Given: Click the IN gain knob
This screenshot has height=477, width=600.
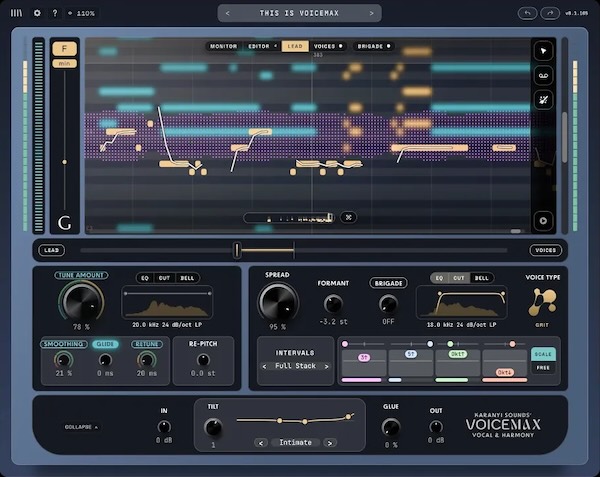Looking at the screenshot, I should 164,427.
